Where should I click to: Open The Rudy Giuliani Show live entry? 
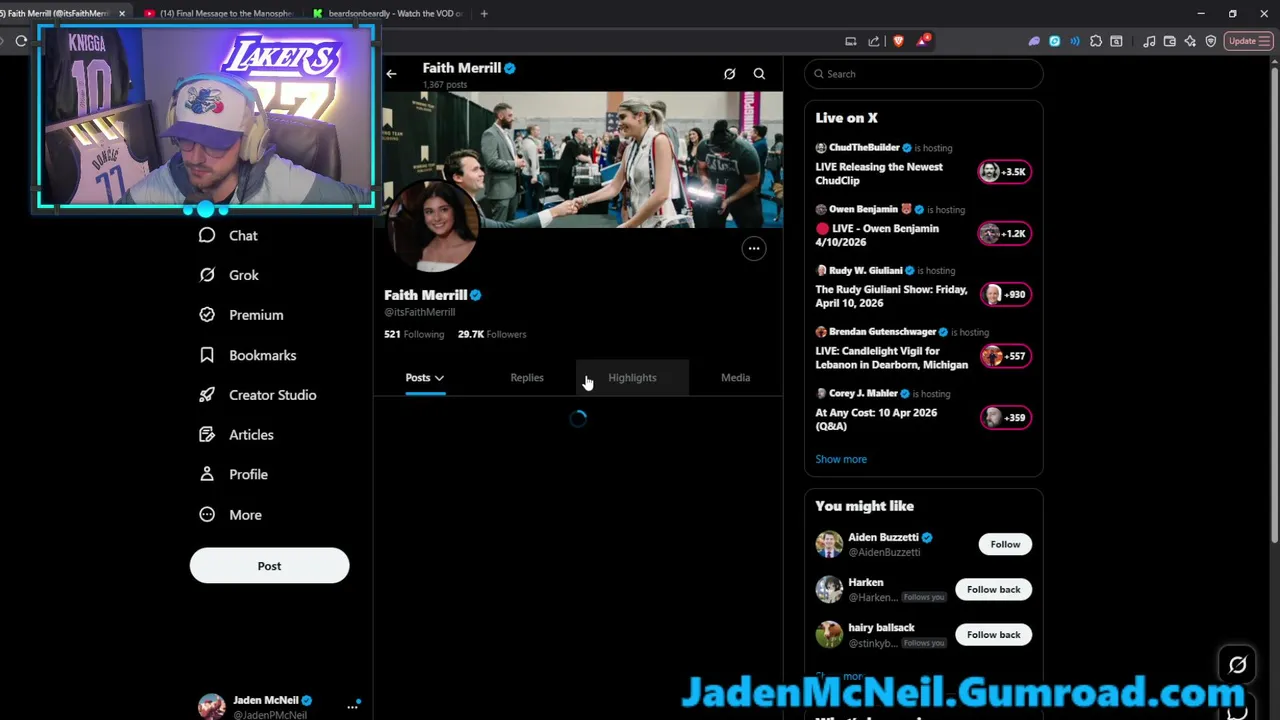pyautogui.click(x=923, y=289)
